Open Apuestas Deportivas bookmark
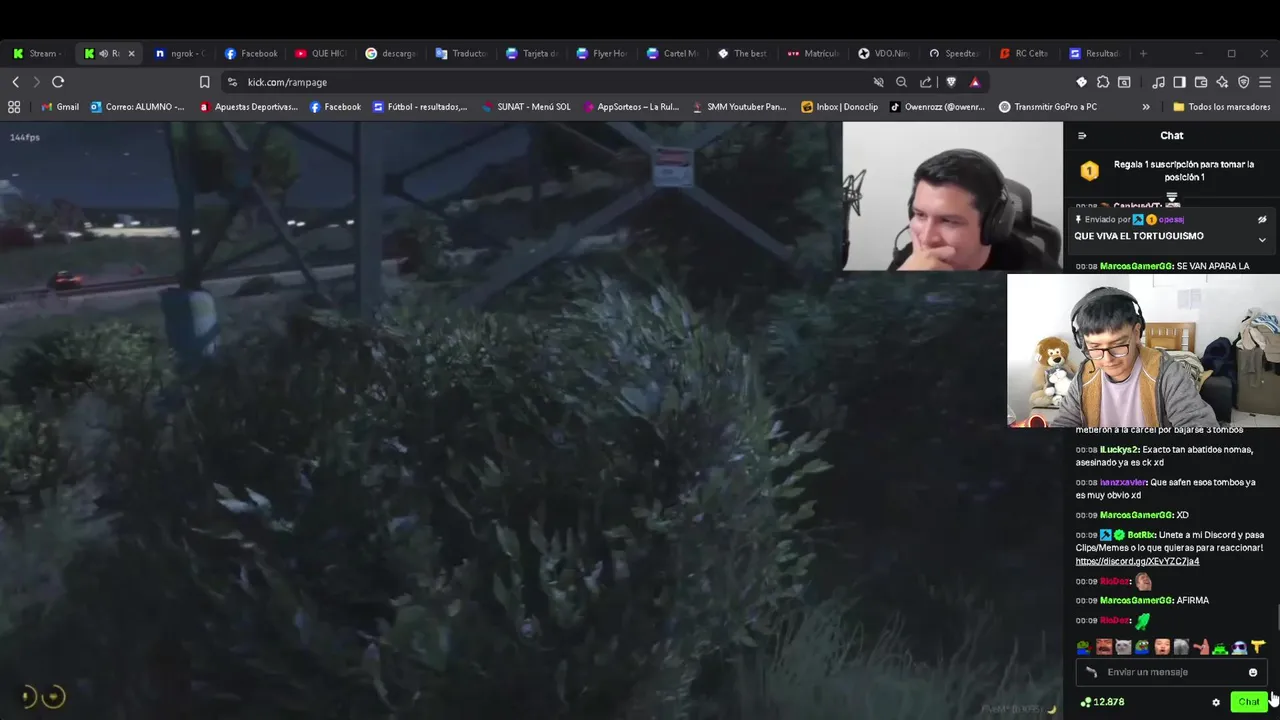The image size is (1280, 720). (248, 107)
